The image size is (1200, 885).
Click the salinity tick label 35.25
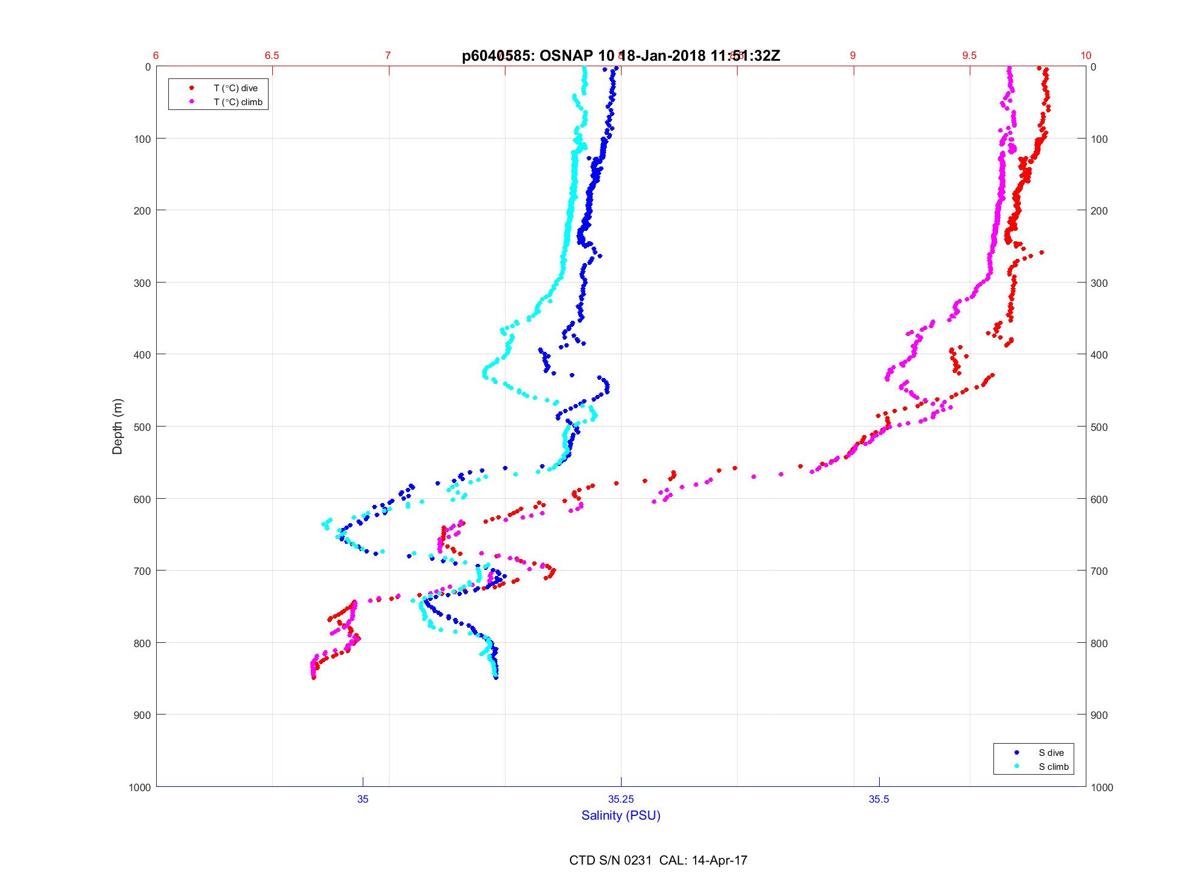click(x=621, y=799)
